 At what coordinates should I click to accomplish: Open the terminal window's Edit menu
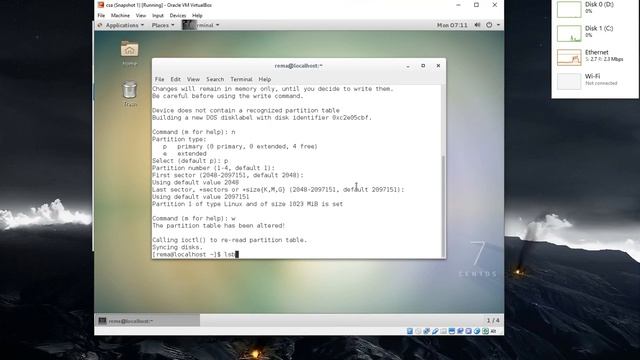click(176, 79)
